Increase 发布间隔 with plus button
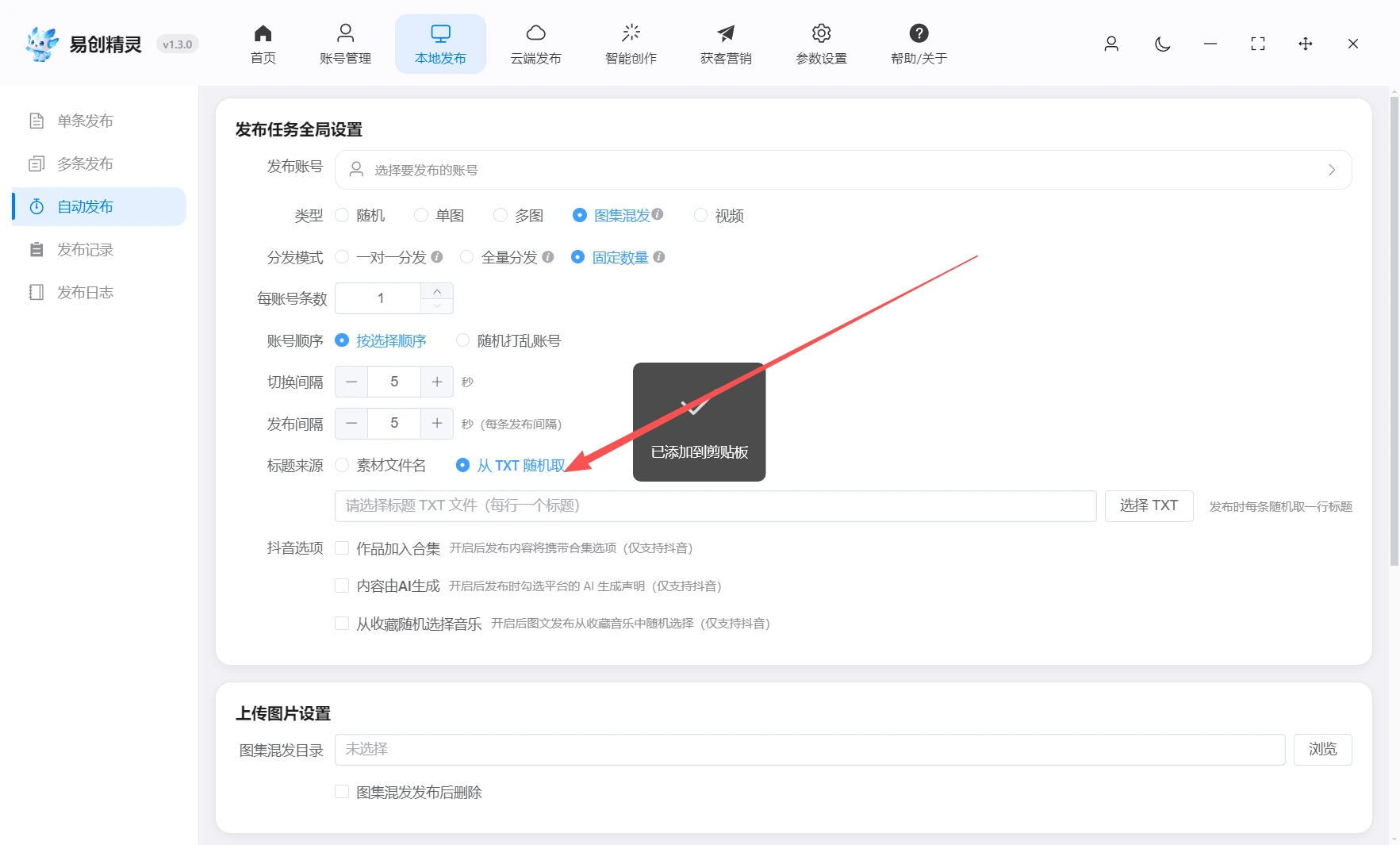 point(437,423)
